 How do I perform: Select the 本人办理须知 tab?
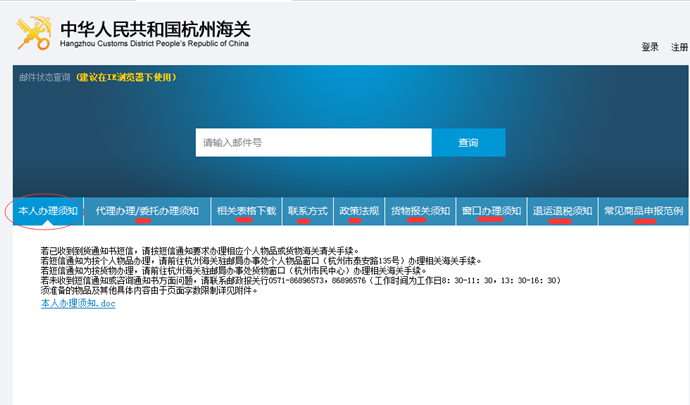tap(48, 211)
